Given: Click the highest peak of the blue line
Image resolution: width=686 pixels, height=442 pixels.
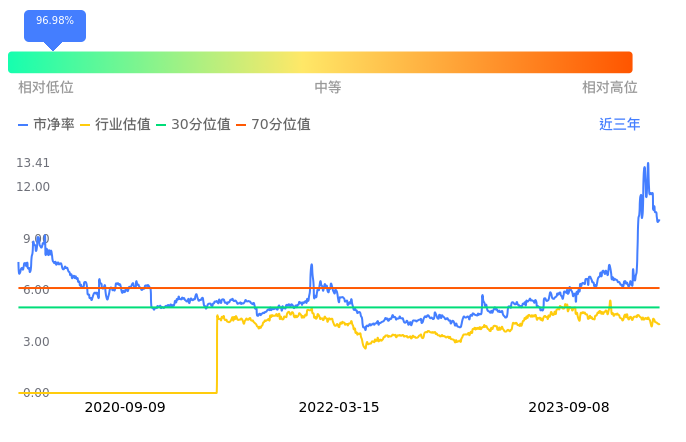Looking at the screenshot, I should coord(648,163).
